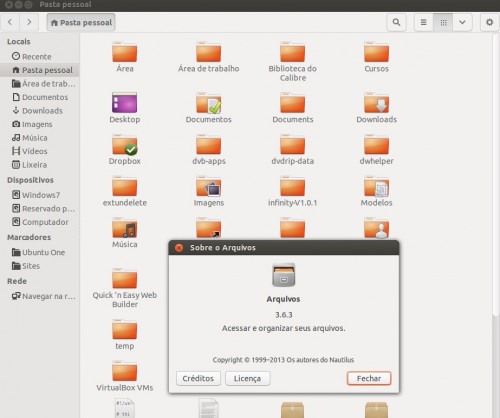
Task: Open Imagens in the sidebar
Action: point(40,124)
